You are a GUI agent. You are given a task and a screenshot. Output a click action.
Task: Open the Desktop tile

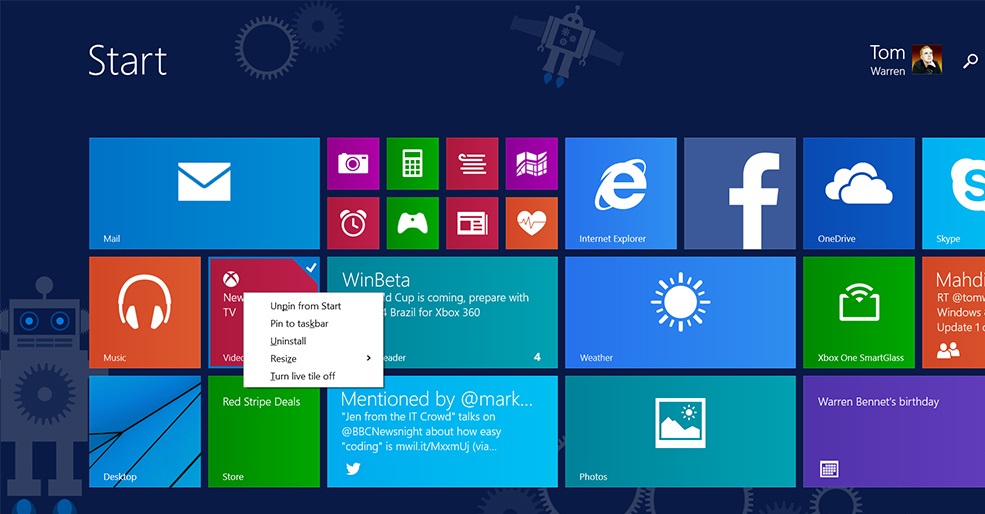tap(145, 432)
